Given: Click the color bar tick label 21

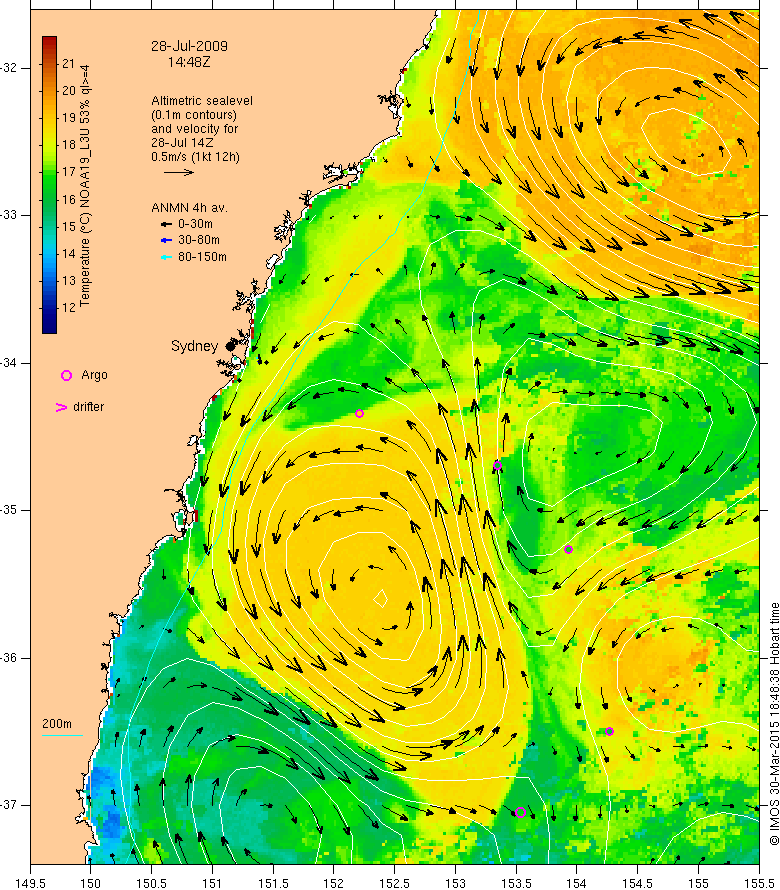Looking at the screenshot, I should (69, 64).
